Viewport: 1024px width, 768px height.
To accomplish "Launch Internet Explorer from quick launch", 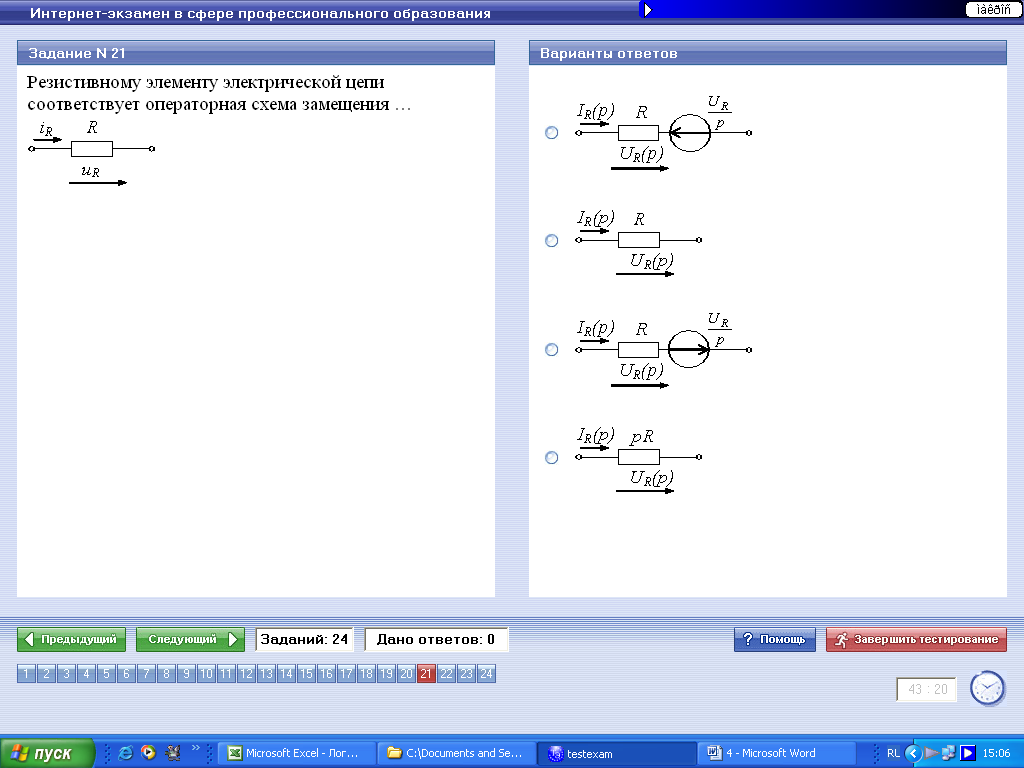I will point(125,753).
